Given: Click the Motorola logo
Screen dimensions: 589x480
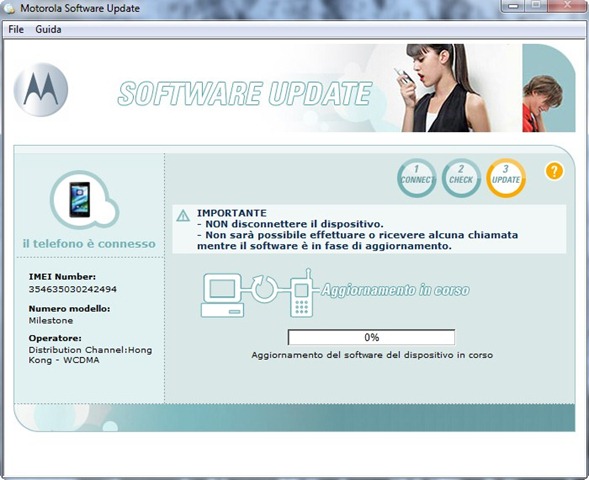Looking at the screenshot, I should point(41,89).
